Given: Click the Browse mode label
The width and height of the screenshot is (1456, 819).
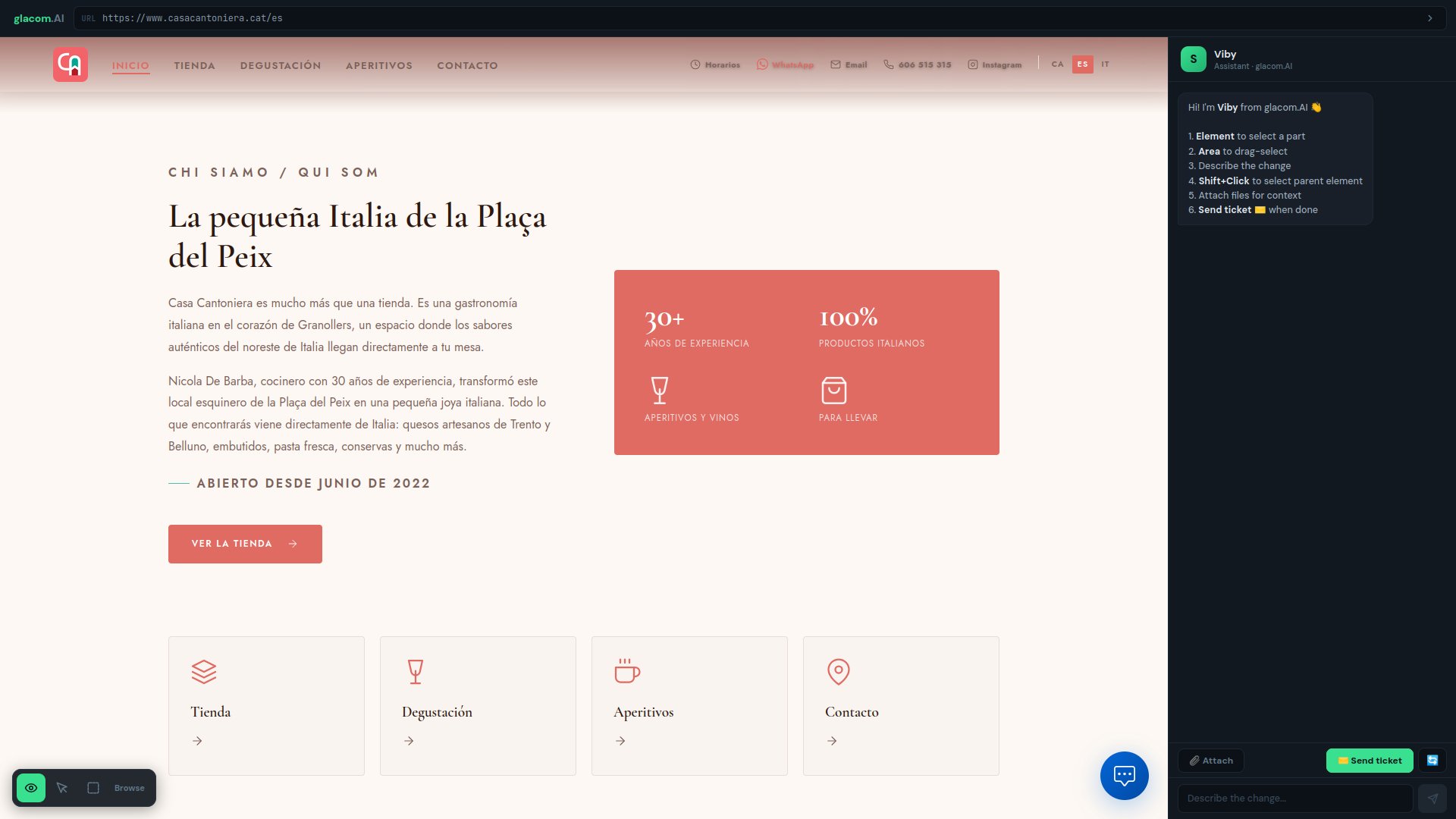Looking at the screenshot, I should [x=130, y=788].
